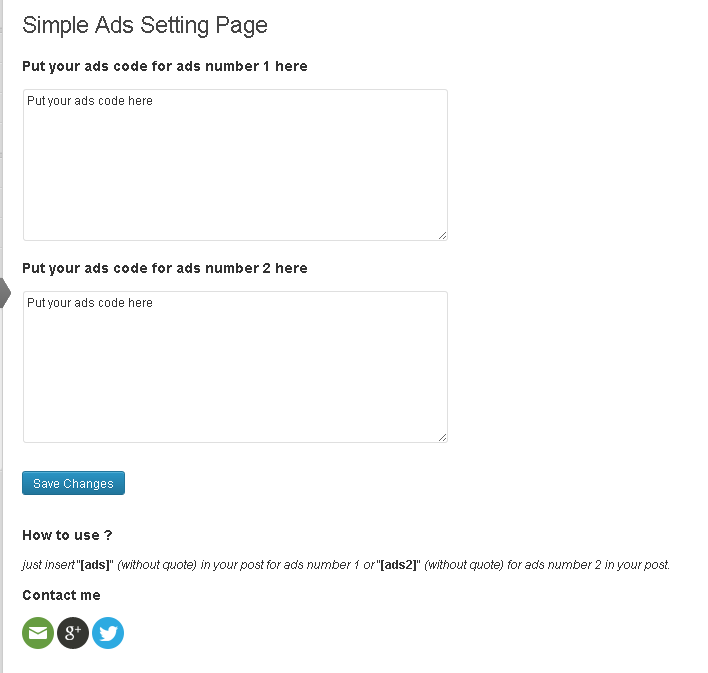Click the Simple Ads Setting Page title
This screenshot has width=708, height=673.
[145, 25]
